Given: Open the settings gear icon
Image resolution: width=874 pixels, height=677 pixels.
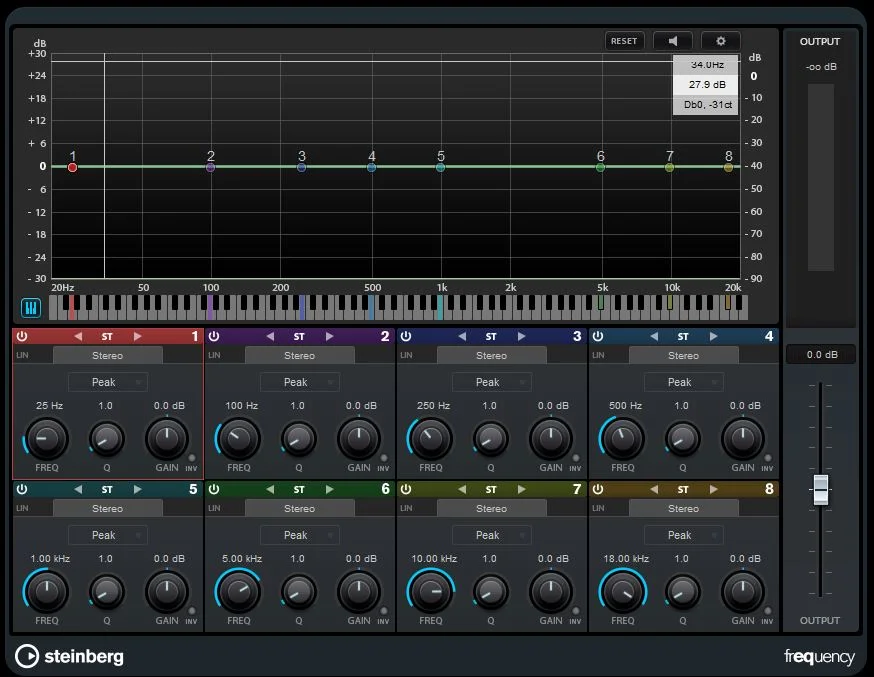Looking at the screenshot, I should tap(721, 41).
